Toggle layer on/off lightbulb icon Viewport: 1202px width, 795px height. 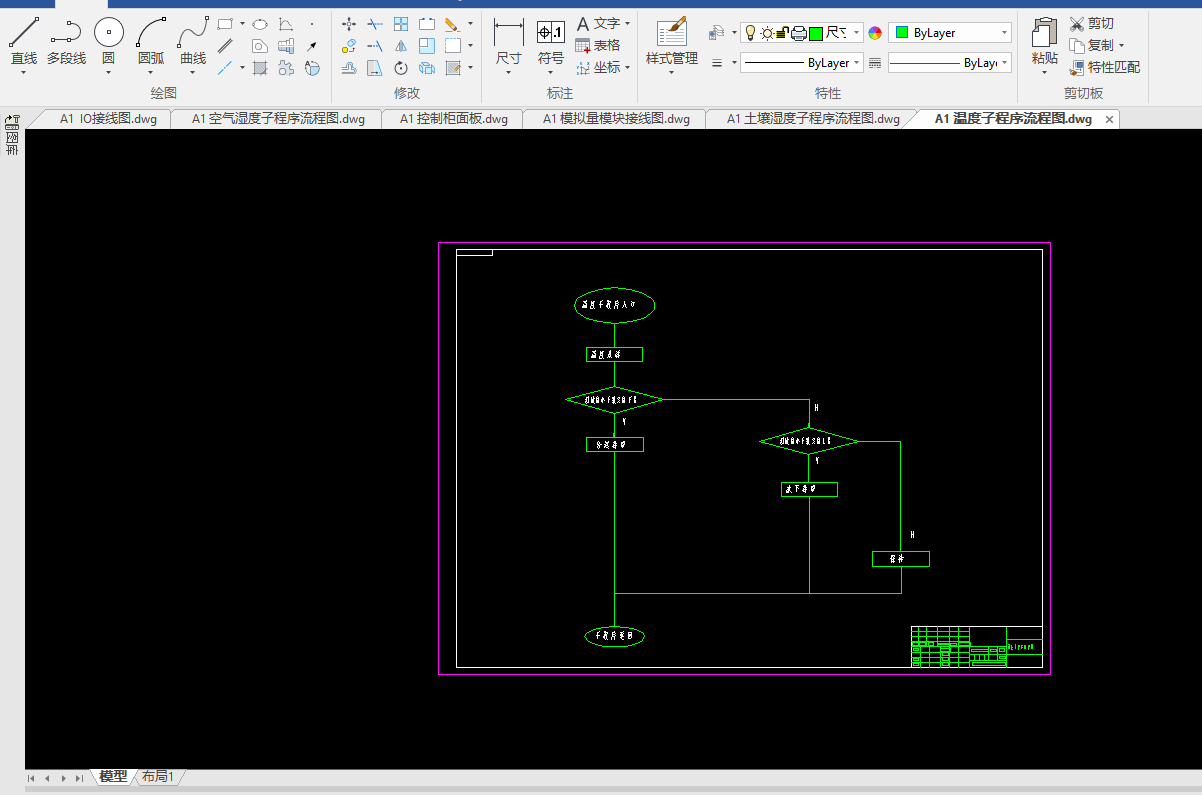point(751,33)
